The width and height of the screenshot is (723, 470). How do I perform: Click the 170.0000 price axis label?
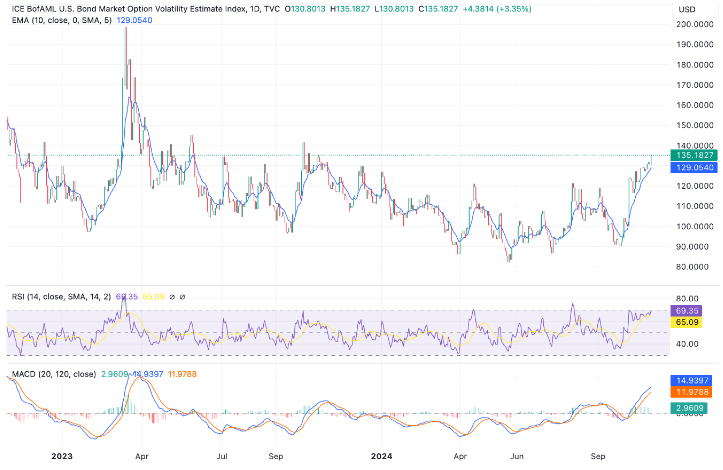pyautogui.click(x=695, y=85)
